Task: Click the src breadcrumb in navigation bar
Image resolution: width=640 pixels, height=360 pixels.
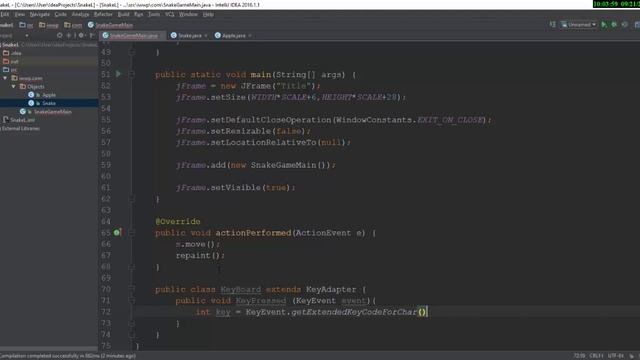Action: coord(27,25)
